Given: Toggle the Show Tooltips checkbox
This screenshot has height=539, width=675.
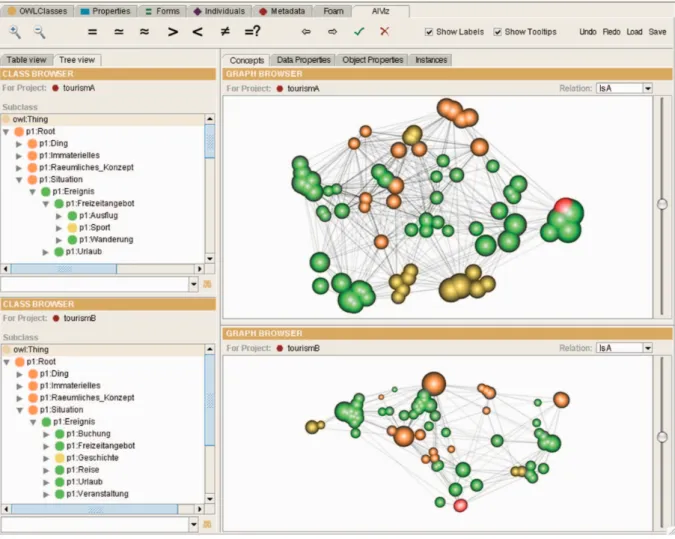Looking at the screenshot, I should pos(498,32).
